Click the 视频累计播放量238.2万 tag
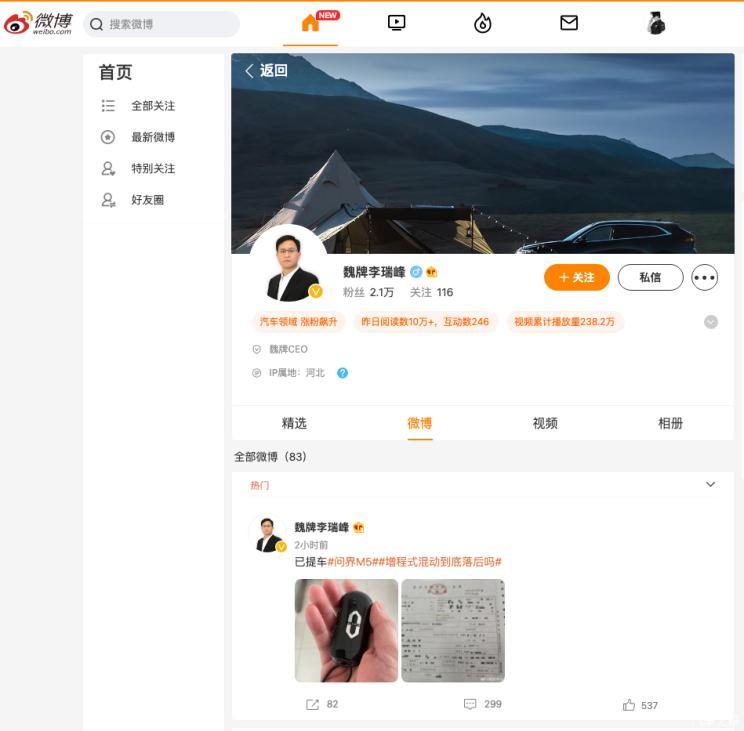 (565, 322)
